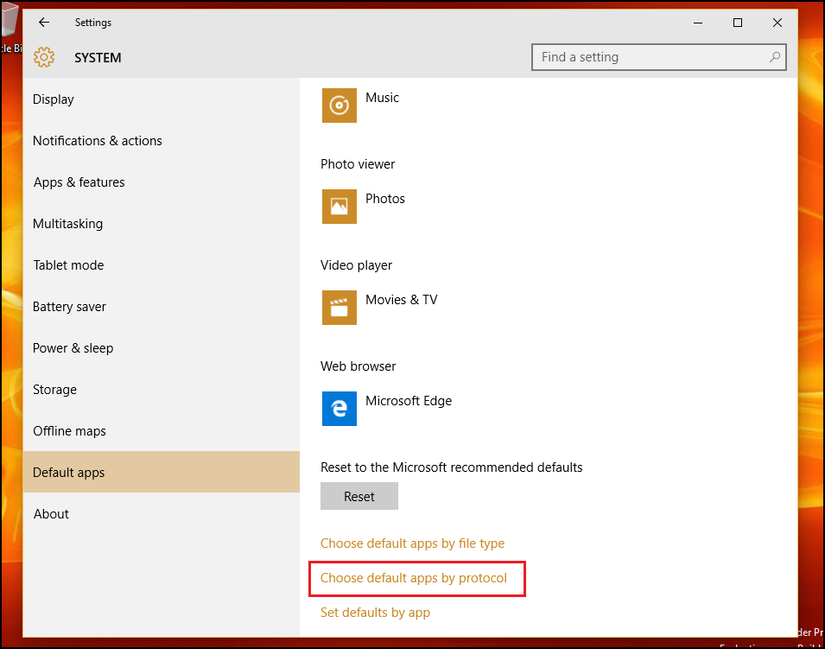Maximize the Settings window
The width and height of the screenshot is (825, 649).
737,22
